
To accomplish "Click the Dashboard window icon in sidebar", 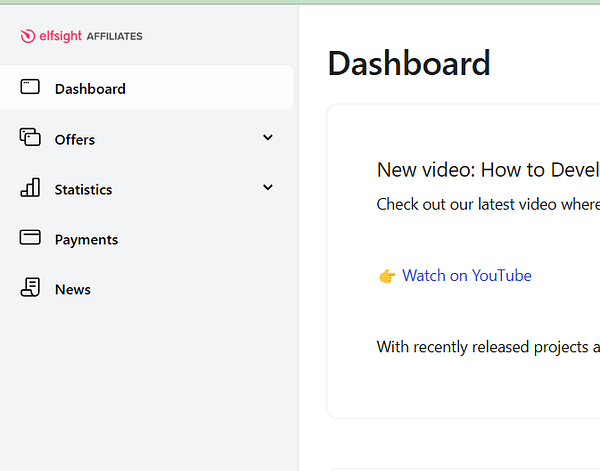I will [x=30, y=87].
